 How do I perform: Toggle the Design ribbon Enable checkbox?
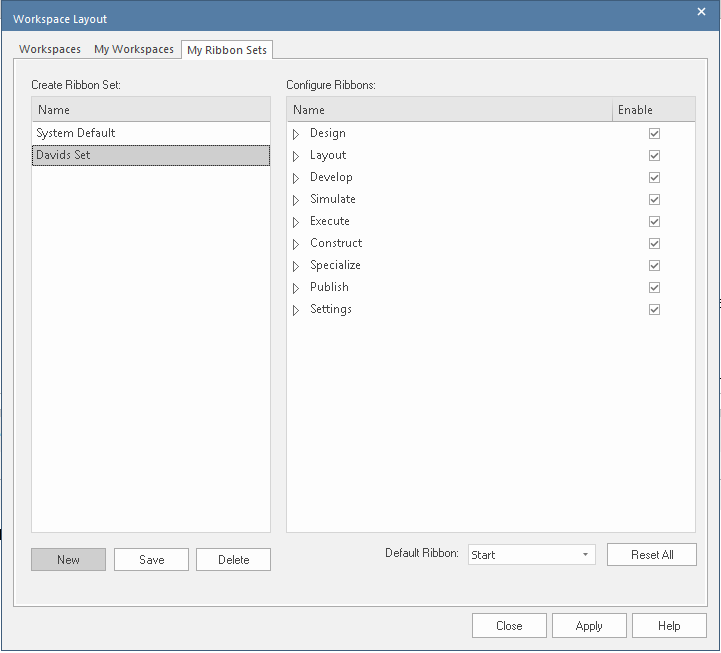(x=654, y=134)
